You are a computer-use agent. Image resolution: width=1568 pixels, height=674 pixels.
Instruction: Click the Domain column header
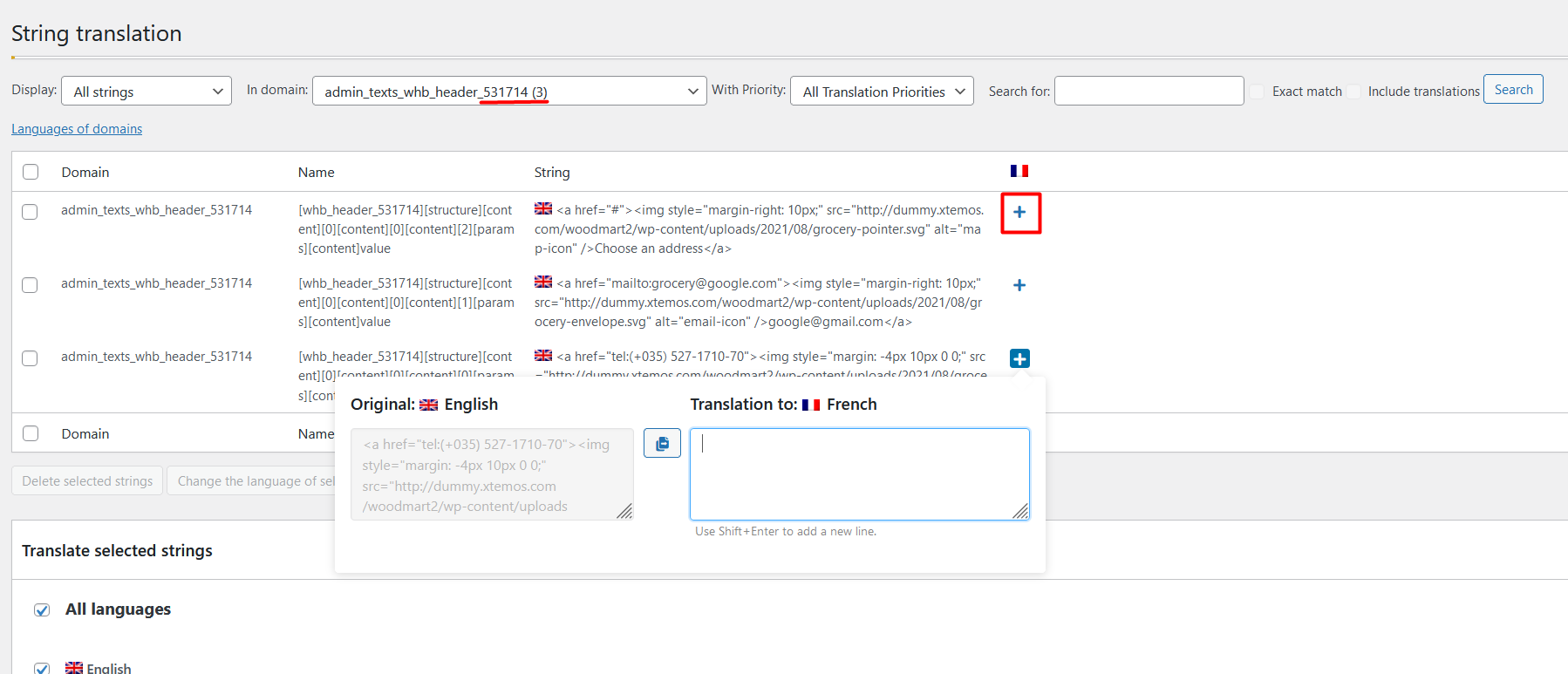pos(85,173)
